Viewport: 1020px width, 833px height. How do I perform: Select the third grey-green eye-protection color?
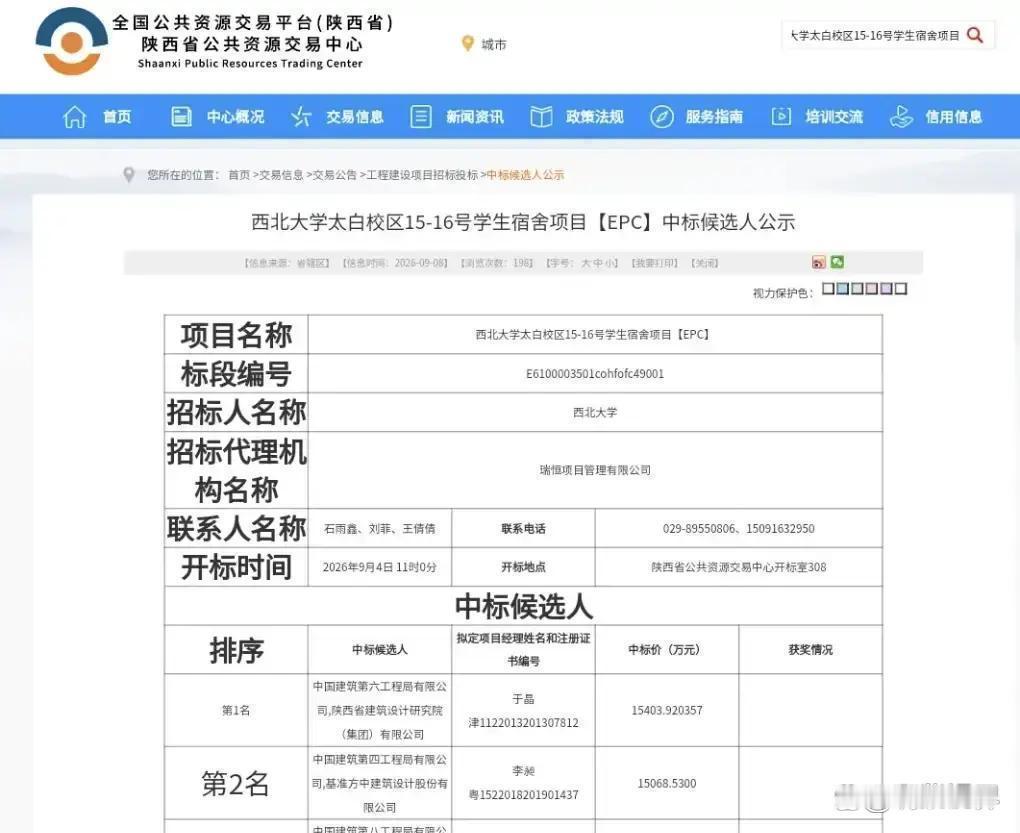(857, 288)
